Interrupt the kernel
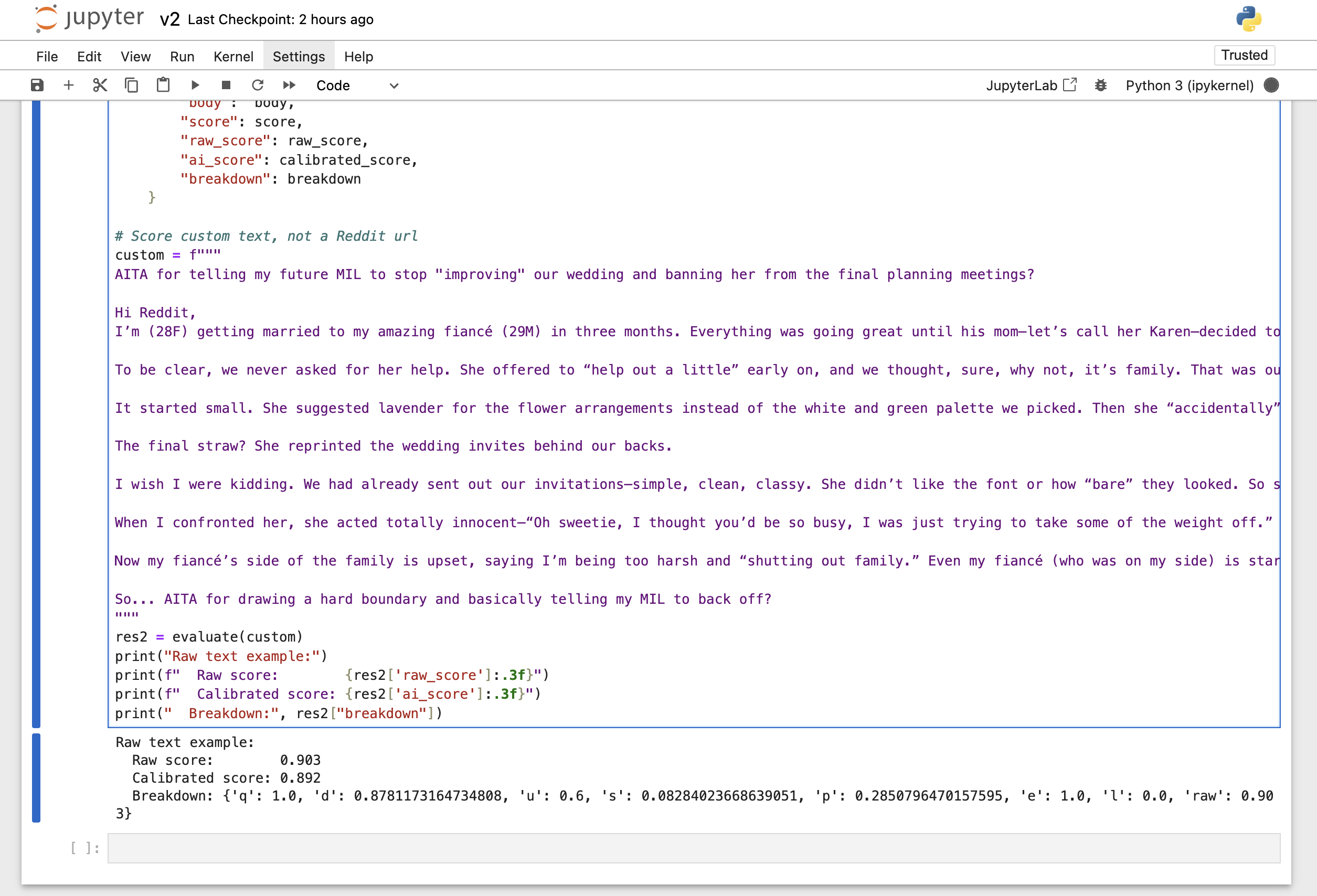This screenshot has width=1317, height=896. (226, 85)
